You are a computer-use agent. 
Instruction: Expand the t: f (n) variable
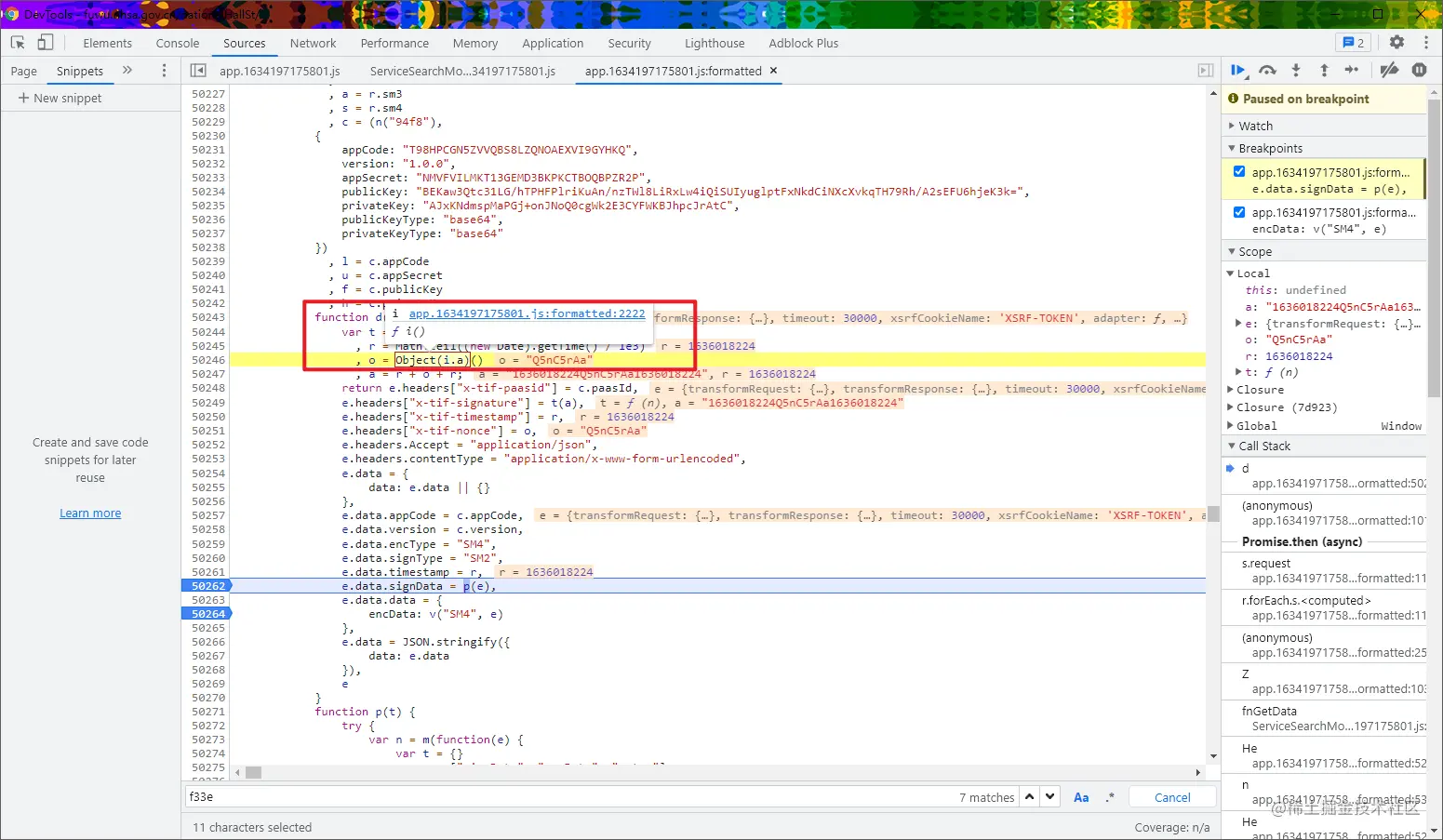tap(1238, 372)
